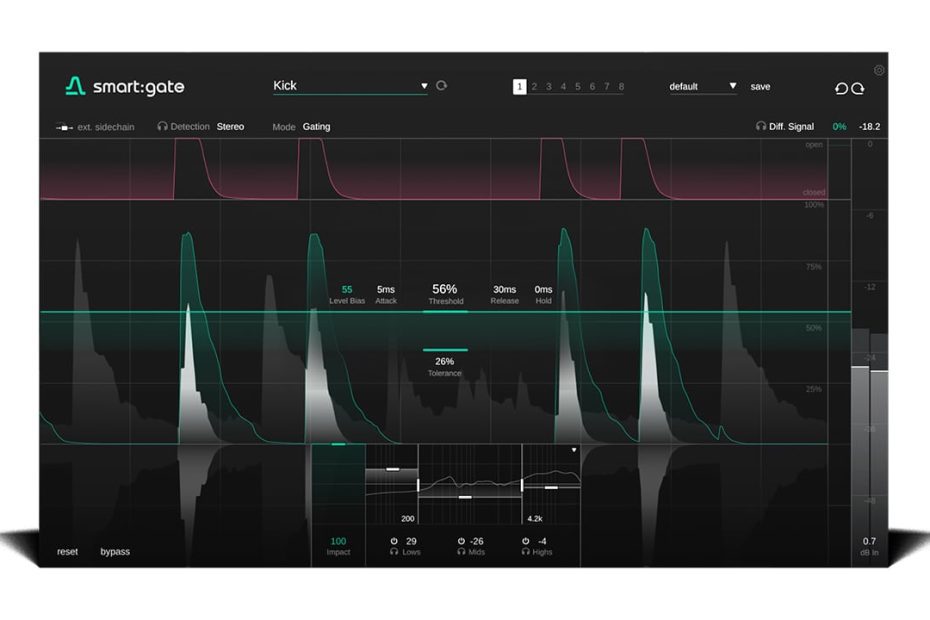Image resolution: width=930 pixels, height=620 pixels.
Task: Solo the Highs band with headphone icon
Action: point(525,552)
